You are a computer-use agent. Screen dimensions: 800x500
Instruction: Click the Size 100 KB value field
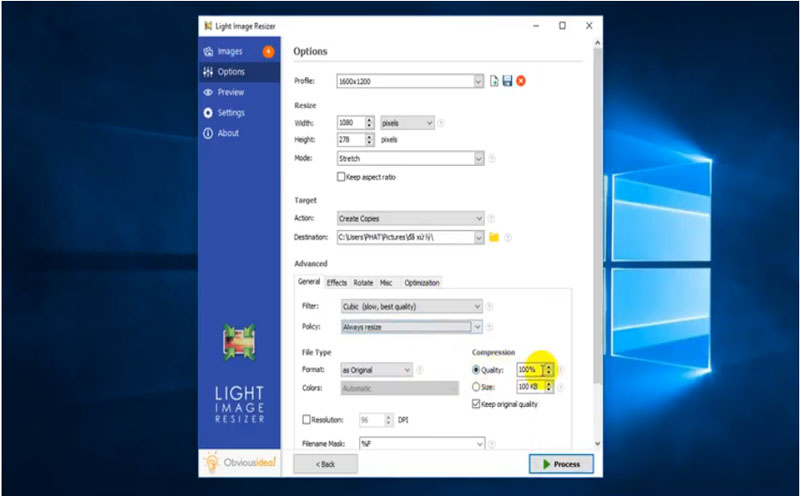(x=530, y=387)
